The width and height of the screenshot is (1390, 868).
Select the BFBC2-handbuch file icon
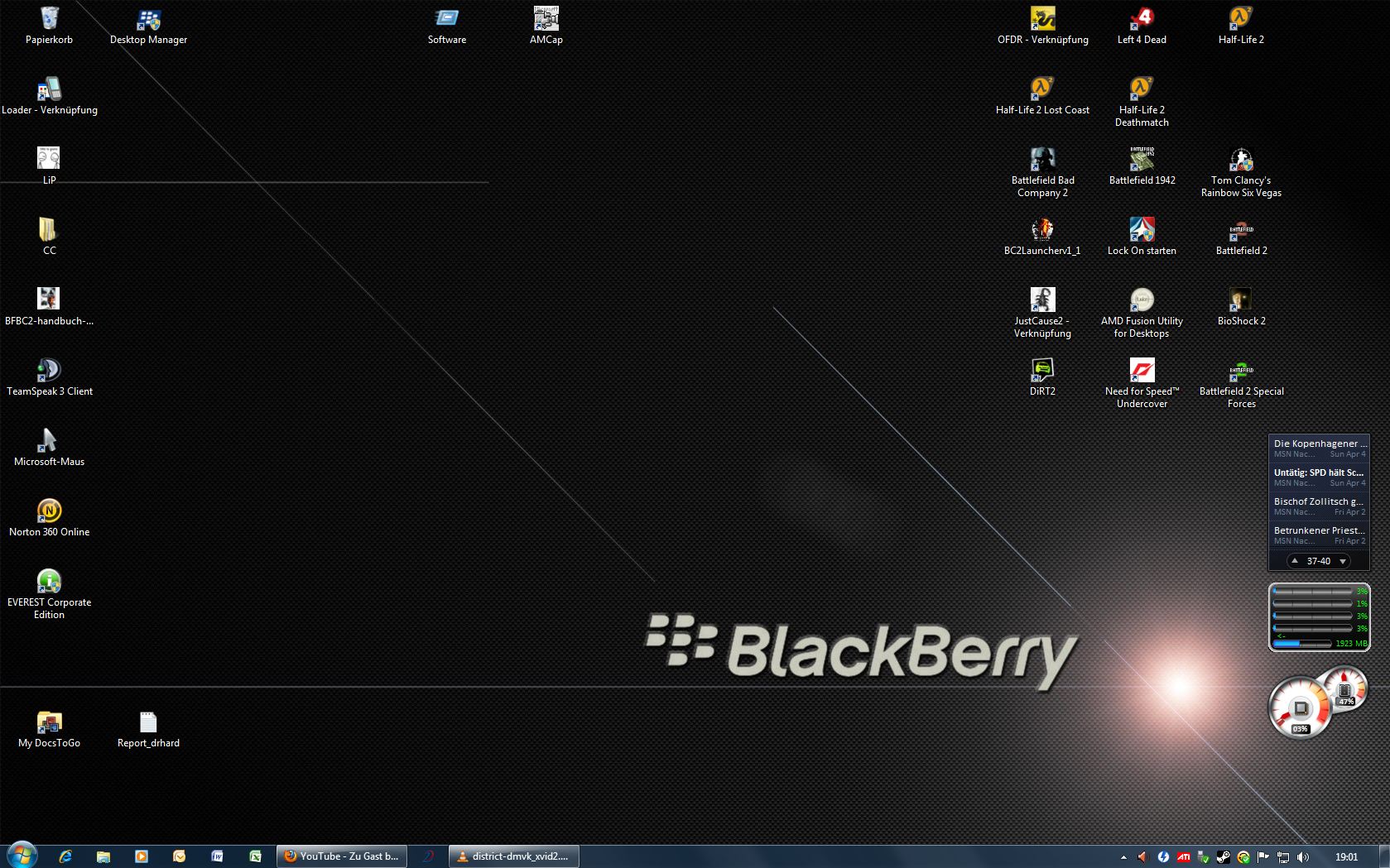point(49,307)
